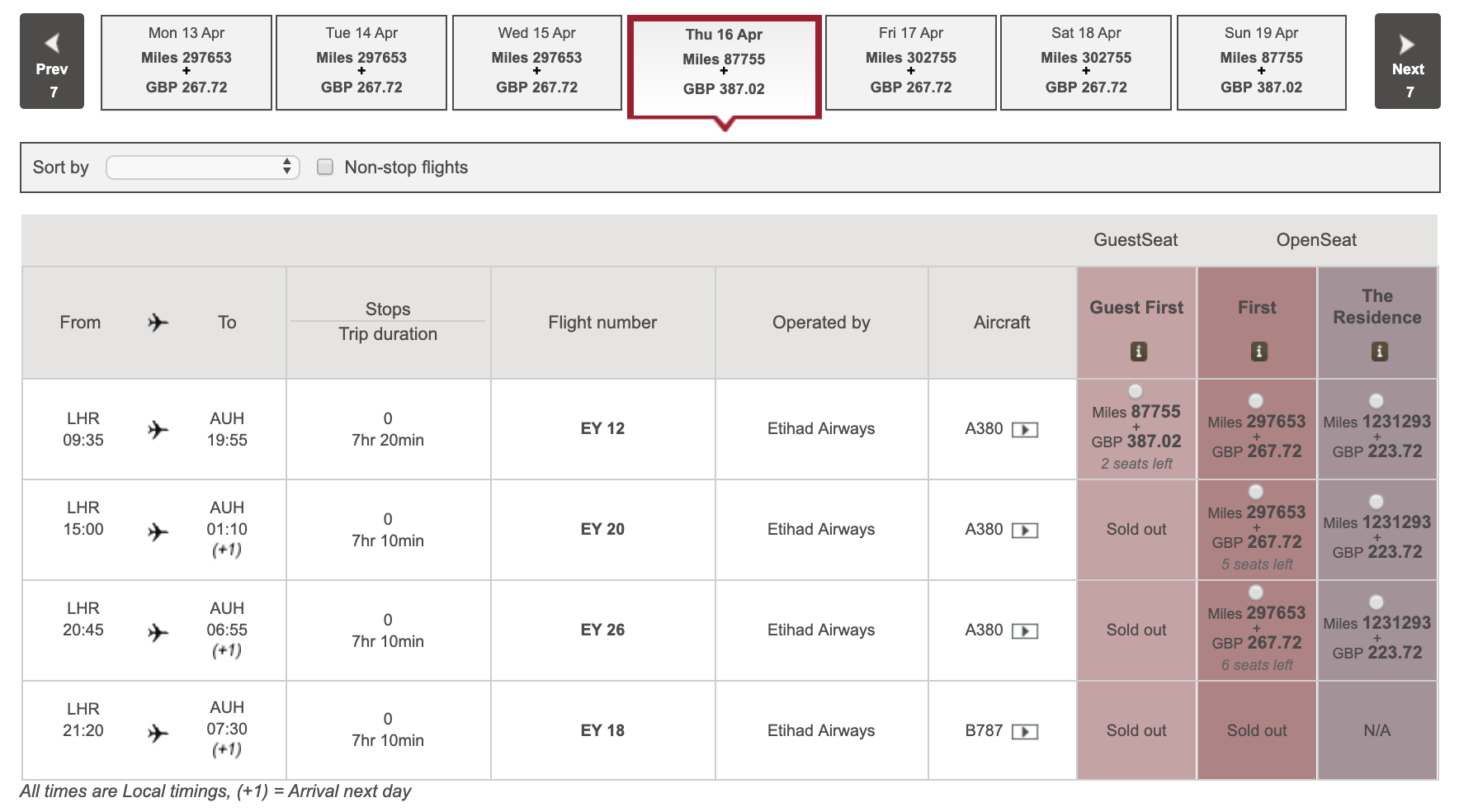Choose The Residence fare for EY 26

(1376, 602)
